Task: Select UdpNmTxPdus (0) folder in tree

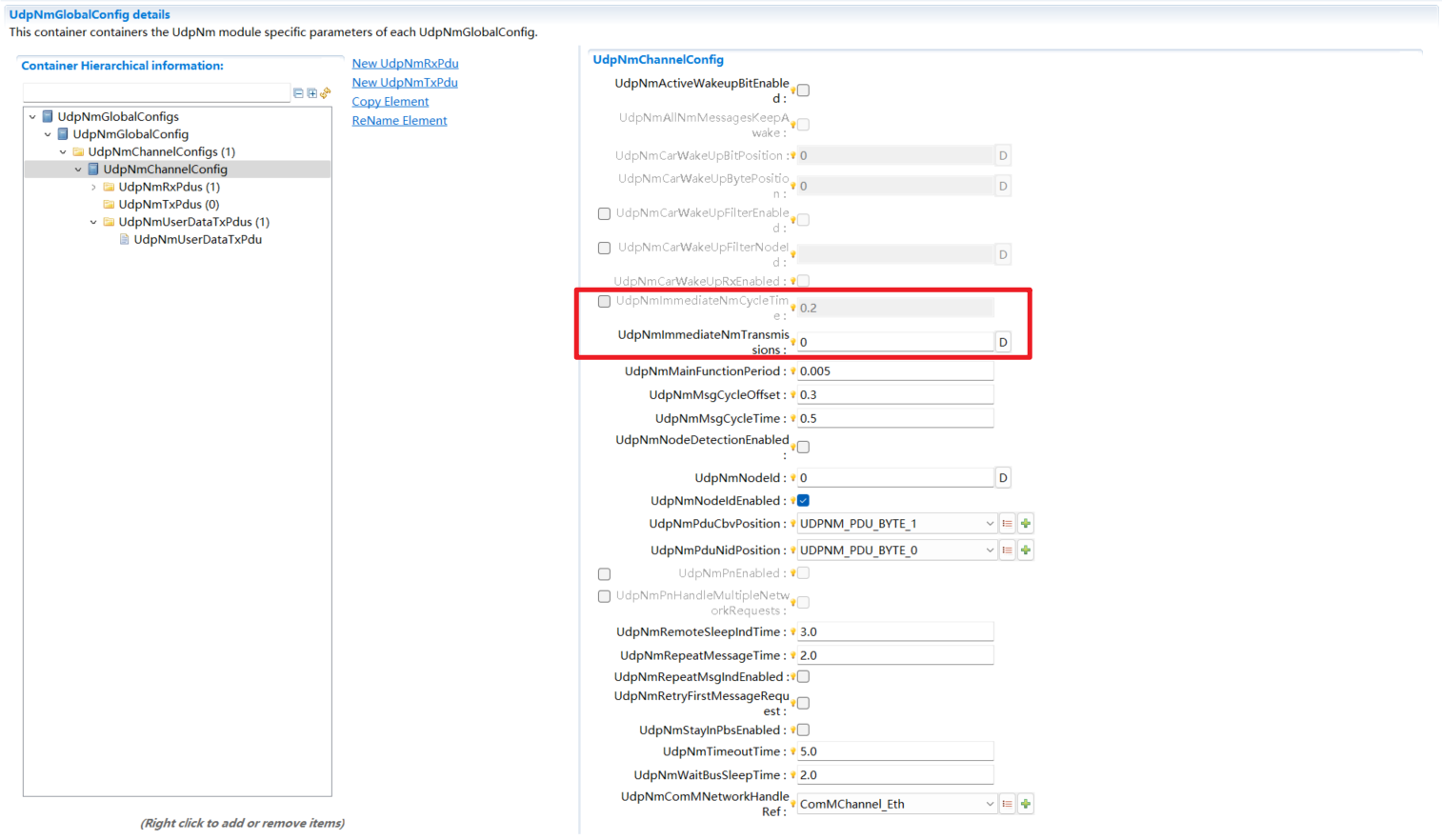Action: 168,205
